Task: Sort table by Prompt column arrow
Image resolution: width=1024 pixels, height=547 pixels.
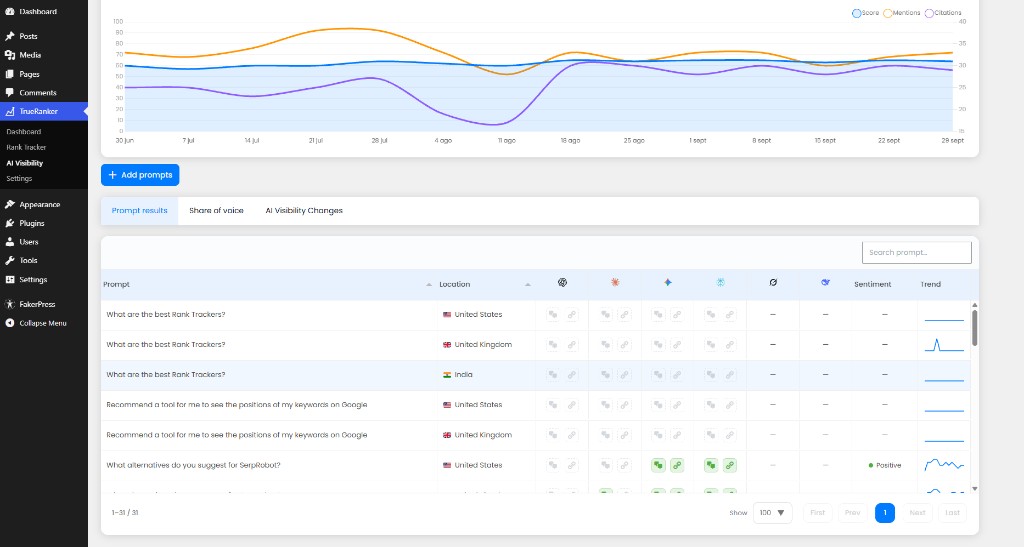Action: coord(428,285)
